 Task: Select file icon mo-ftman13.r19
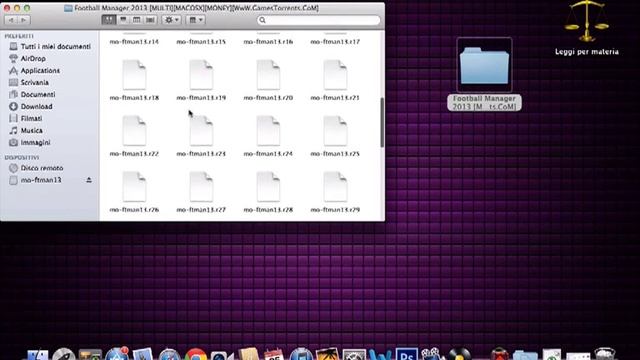pyautogui.click(x=201, y=75)
